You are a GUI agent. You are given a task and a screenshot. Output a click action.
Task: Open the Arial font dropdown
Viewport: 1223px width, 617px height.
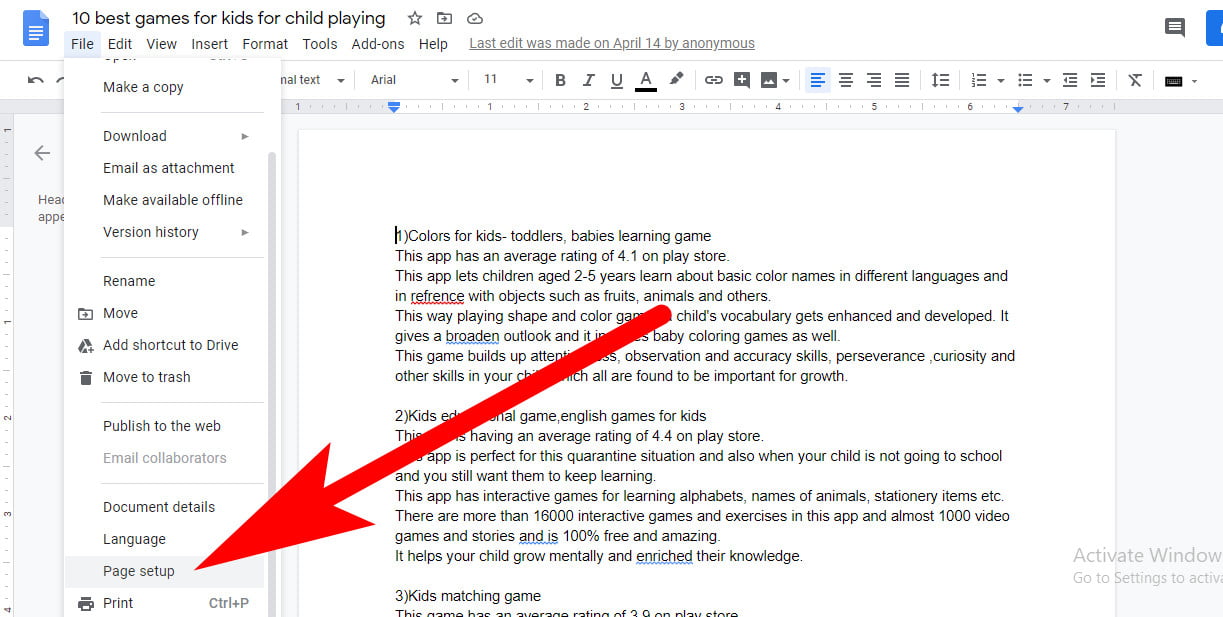pos(414,80)
